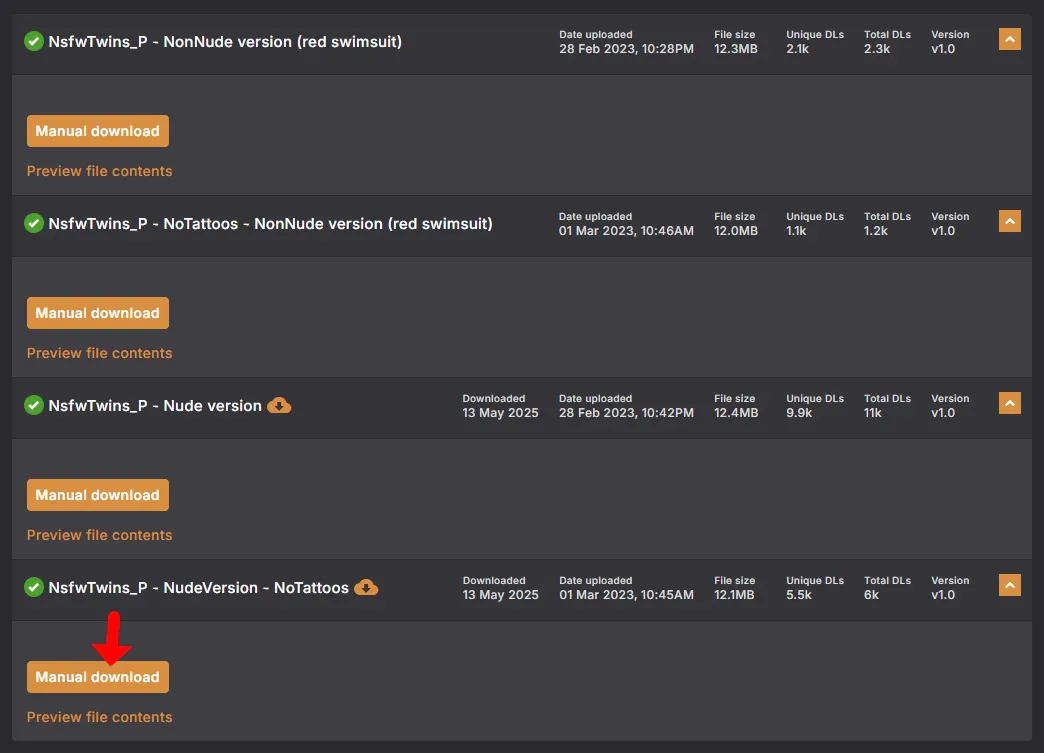Click green checkmark beside NoTattoos - NonNude version
This screenshot has height=753, width=1044.
point(34,224)
